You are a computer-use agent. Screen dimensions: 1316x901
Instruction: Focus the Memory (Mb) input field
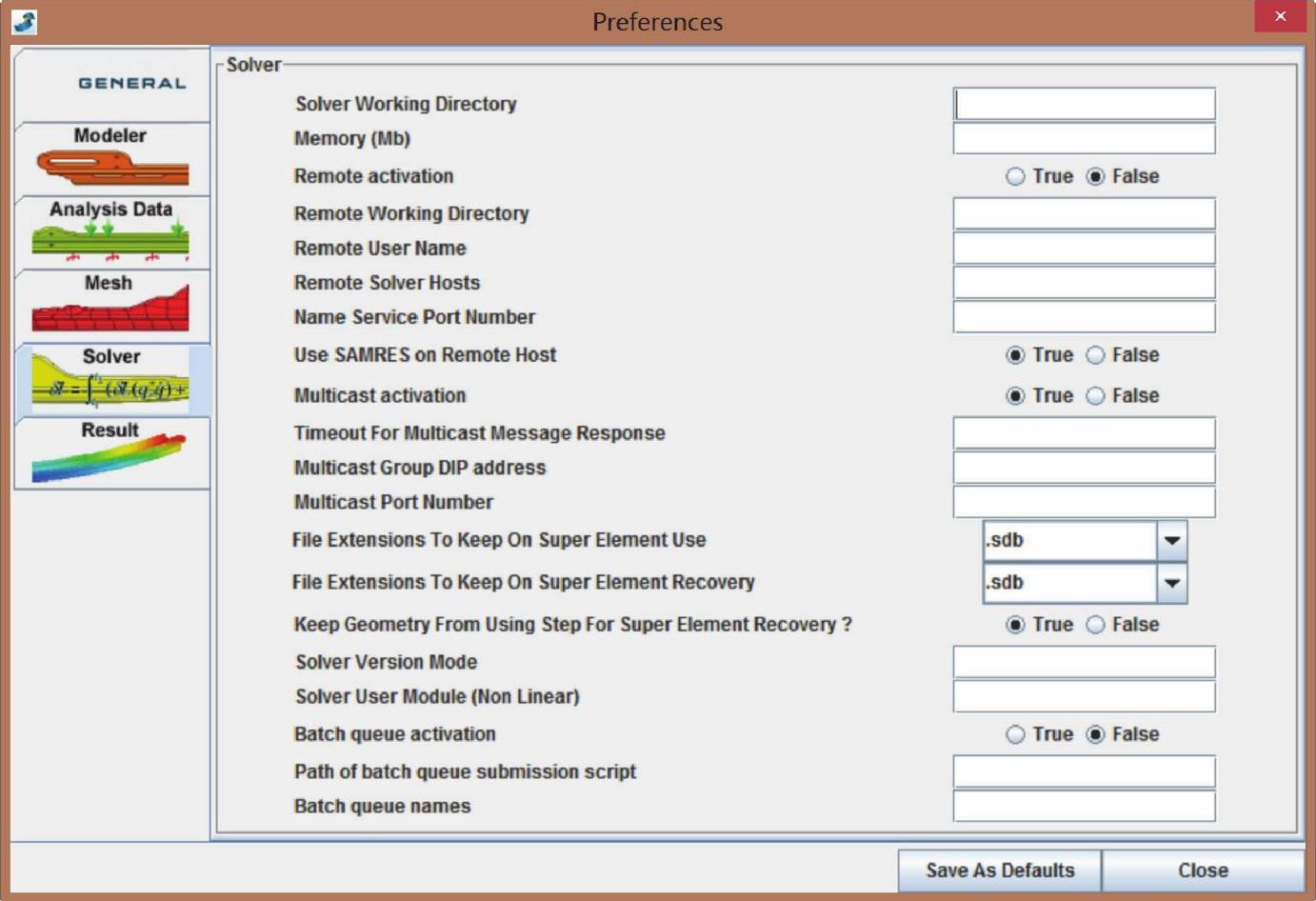1084,139
